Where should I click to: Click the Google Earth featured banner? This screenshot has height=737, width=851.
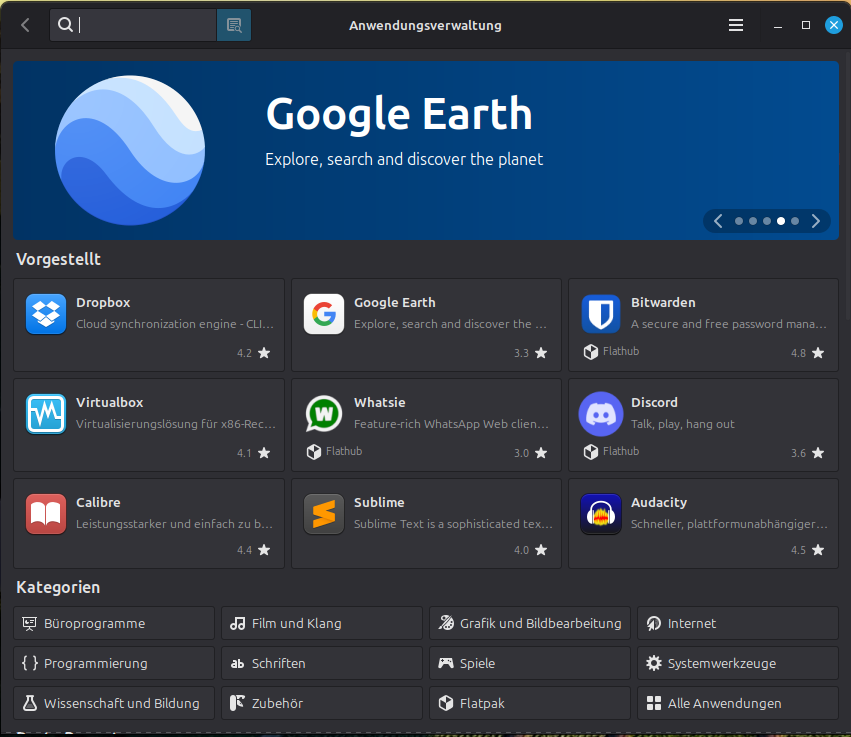coord(426,150)
